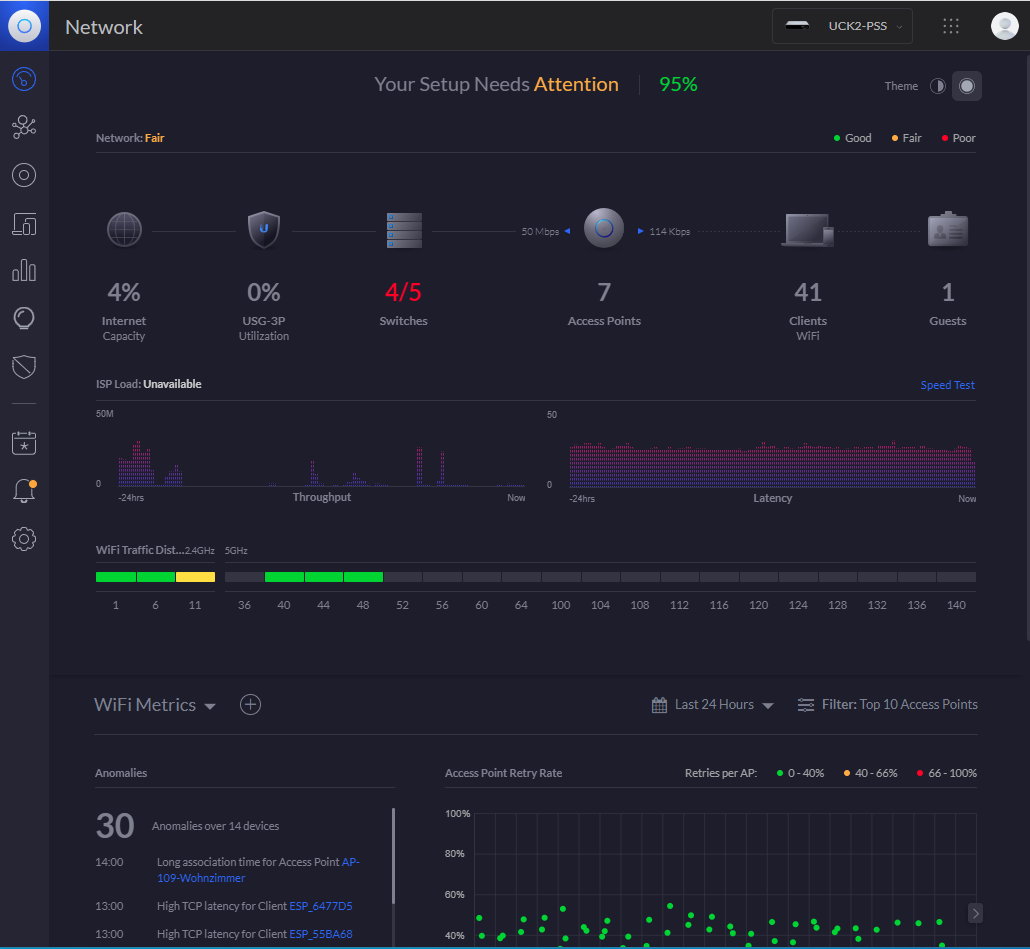Open the Devices circle icon in sidebar
This screenshot has height=949, width=1030.
pyautogui.click(x=24, y=175)
